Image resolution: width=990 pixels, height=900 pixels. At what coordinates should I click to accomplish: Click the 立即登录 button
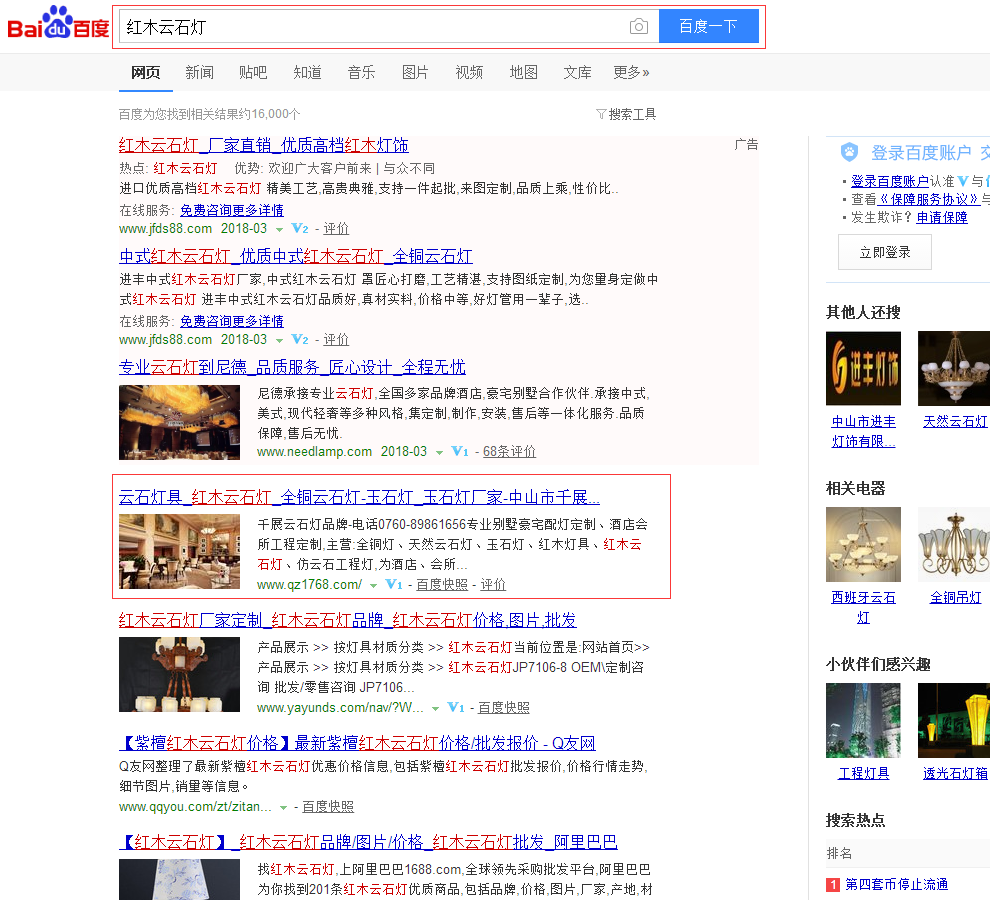[884, 252]
